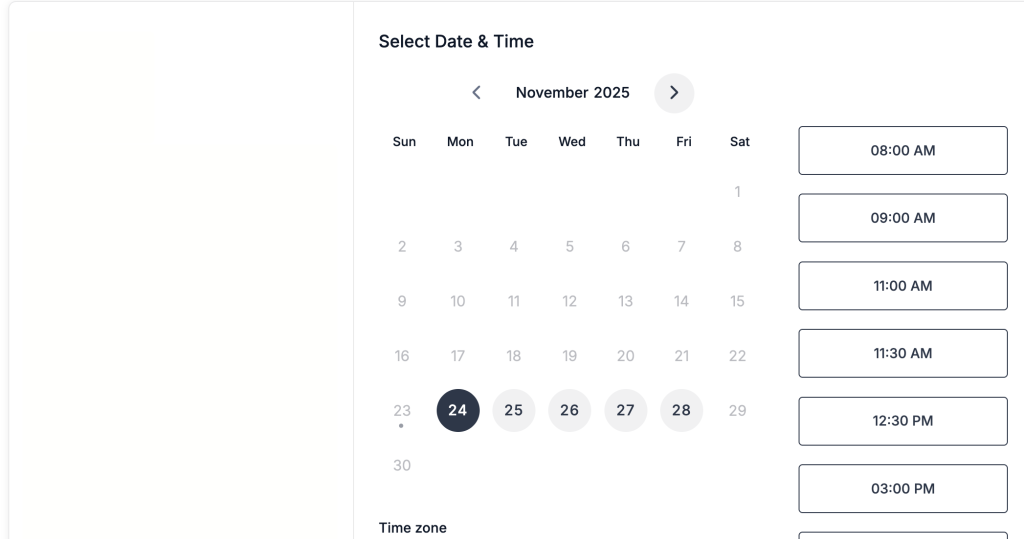
Task: Pick November 25 as the date
Action: point(514,410)
